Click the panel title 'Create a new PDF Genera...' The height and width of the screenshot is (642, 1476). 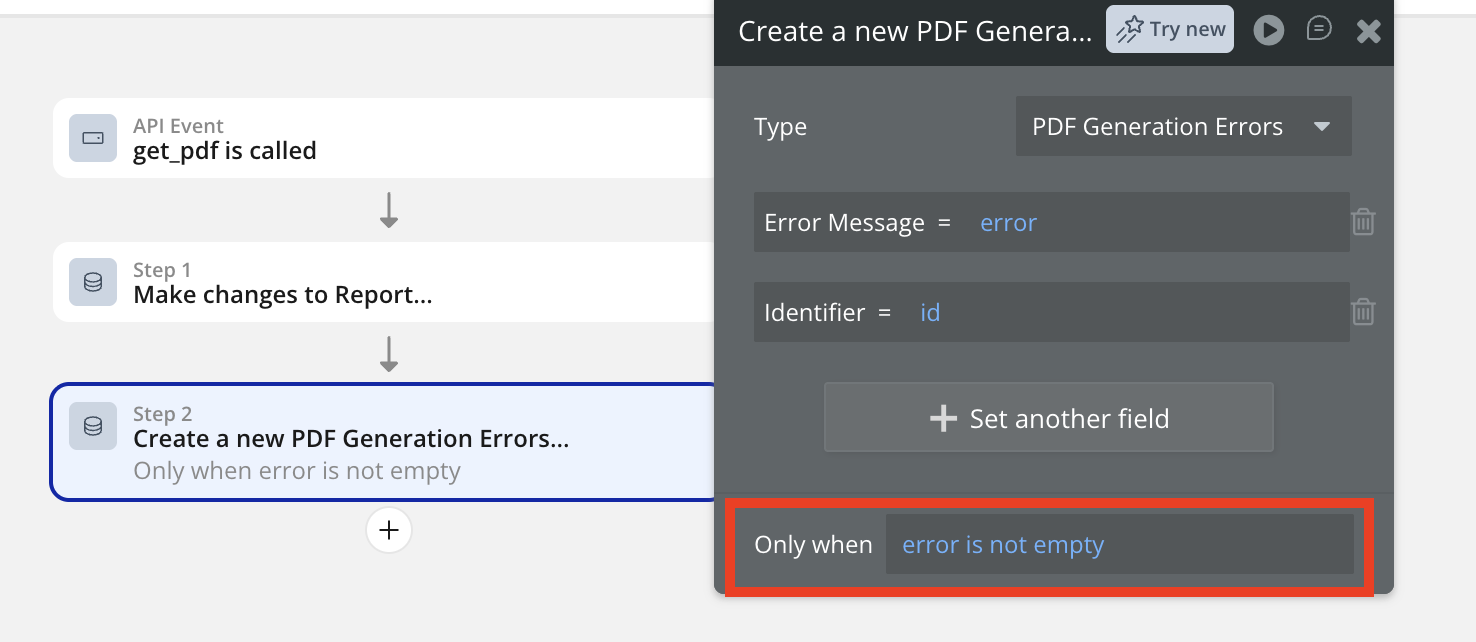click(915, 31)
